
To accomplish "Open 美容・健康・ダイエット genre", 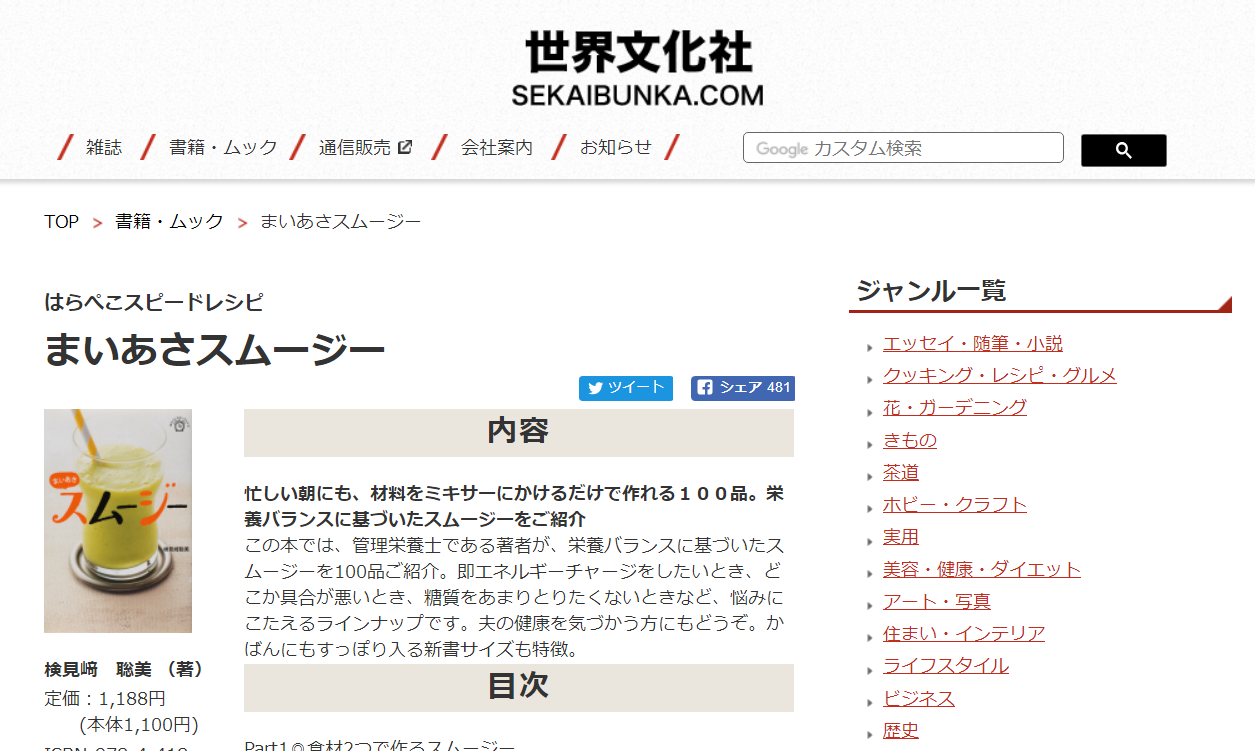I will click(x=982, y=570).
